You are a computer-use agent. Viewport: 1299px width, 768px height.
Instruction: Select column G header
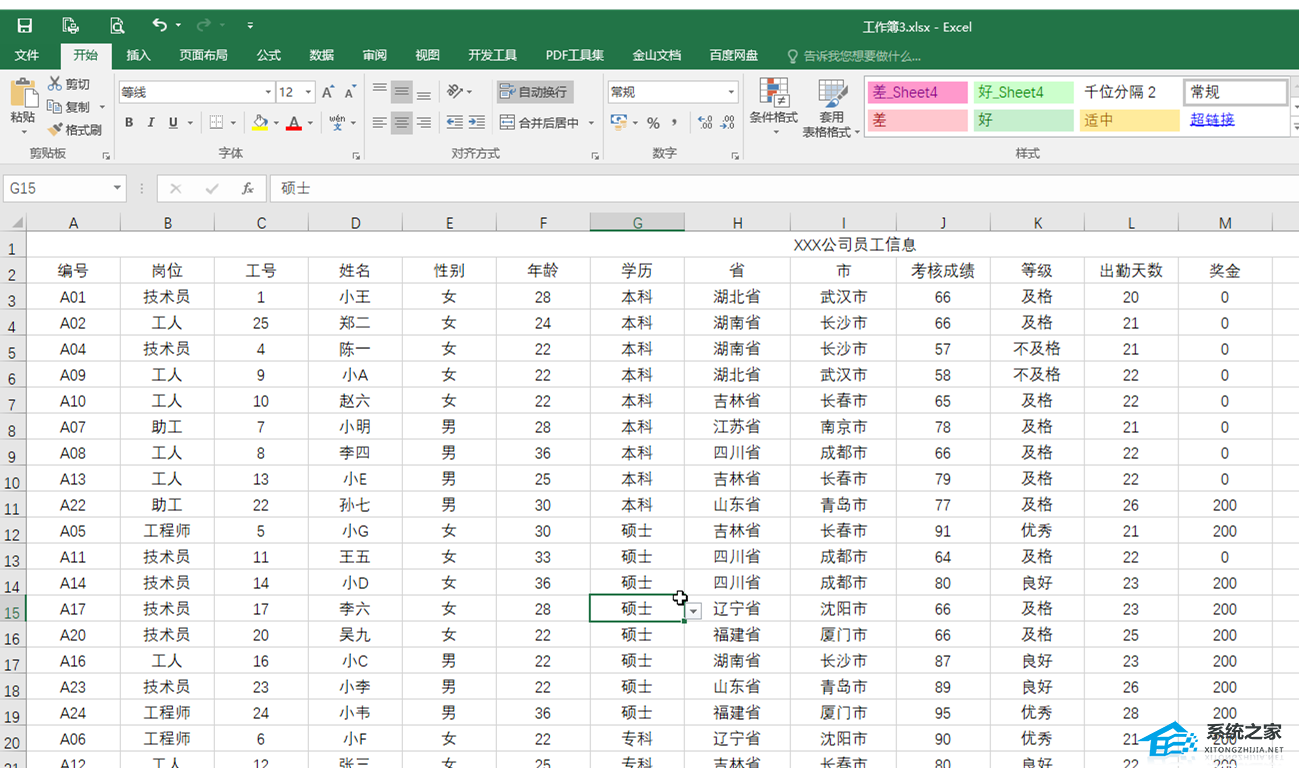coord(637,223)
